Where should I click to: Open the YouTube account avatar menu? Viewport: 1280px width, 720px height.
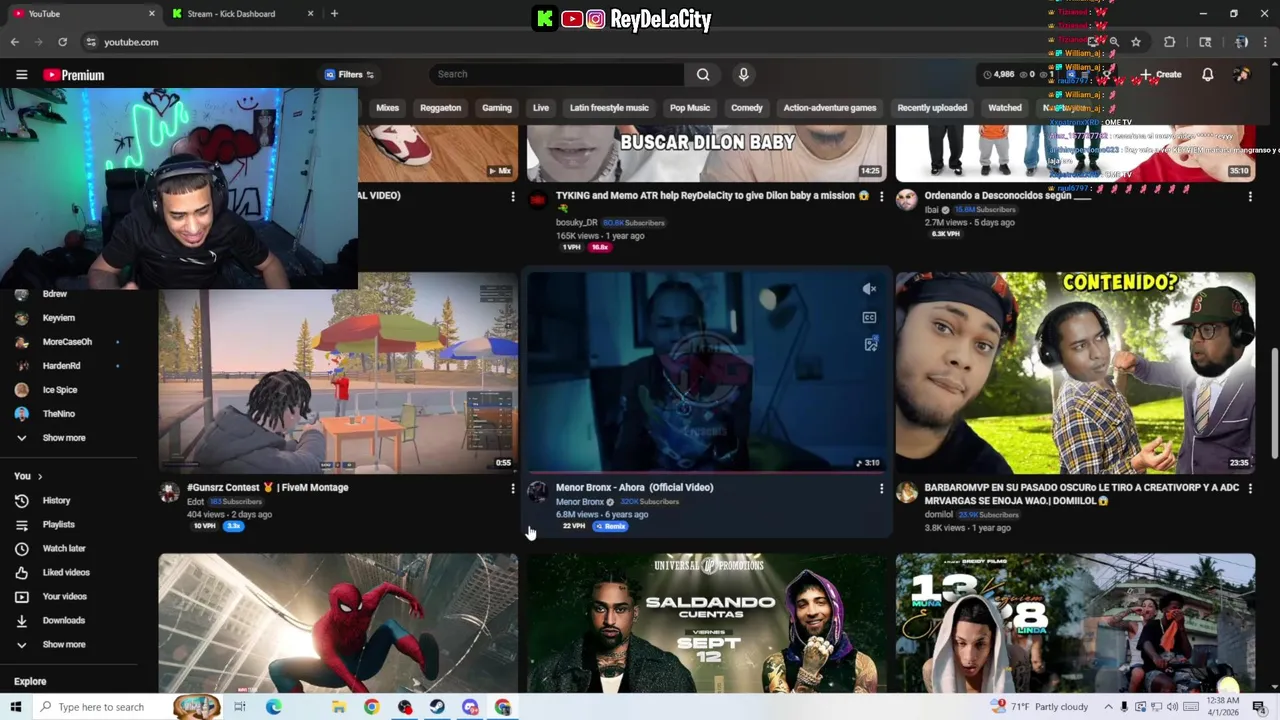(1242, 75)
